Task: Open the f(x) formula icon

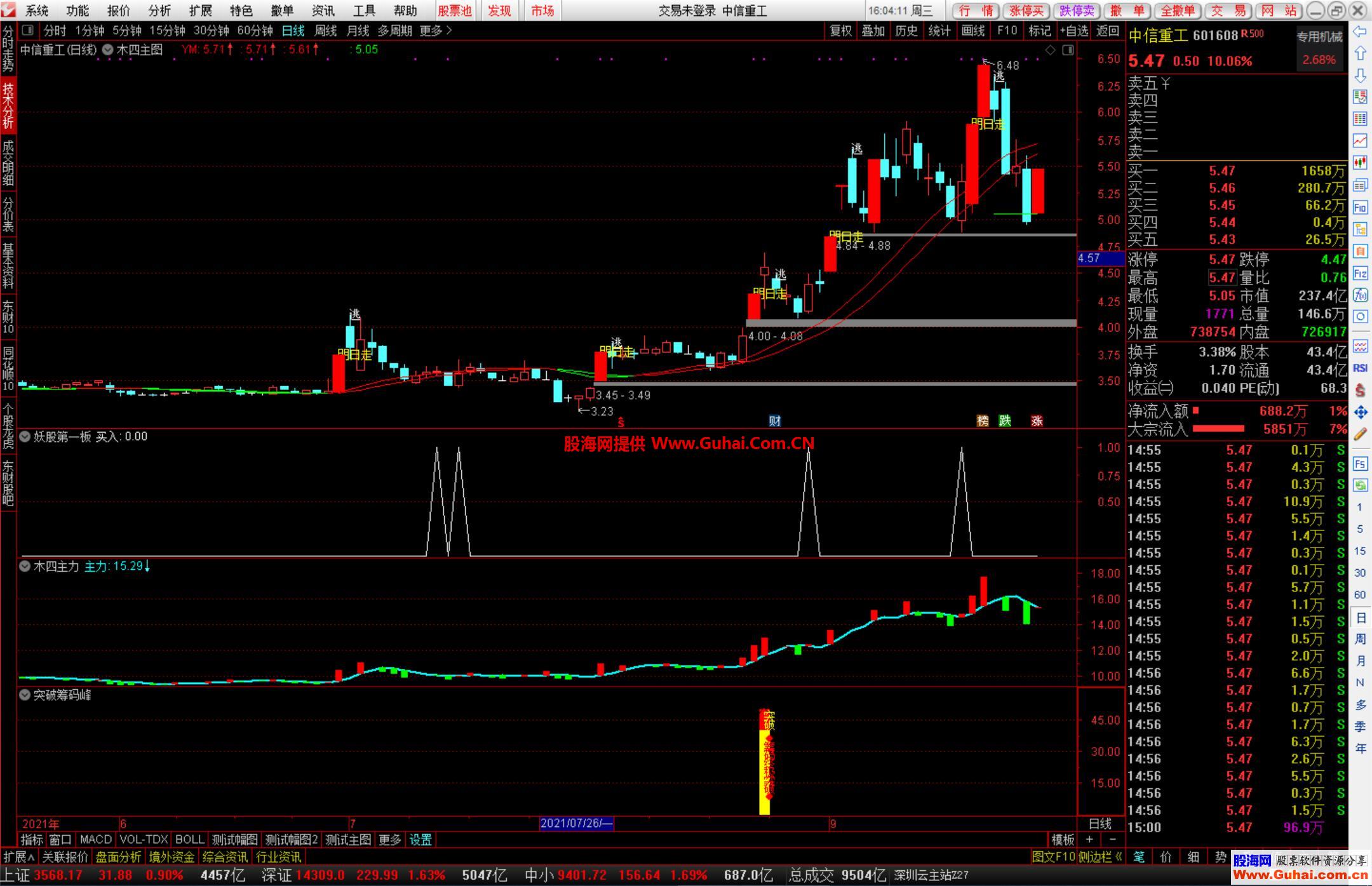Action: coord(1360,295)
